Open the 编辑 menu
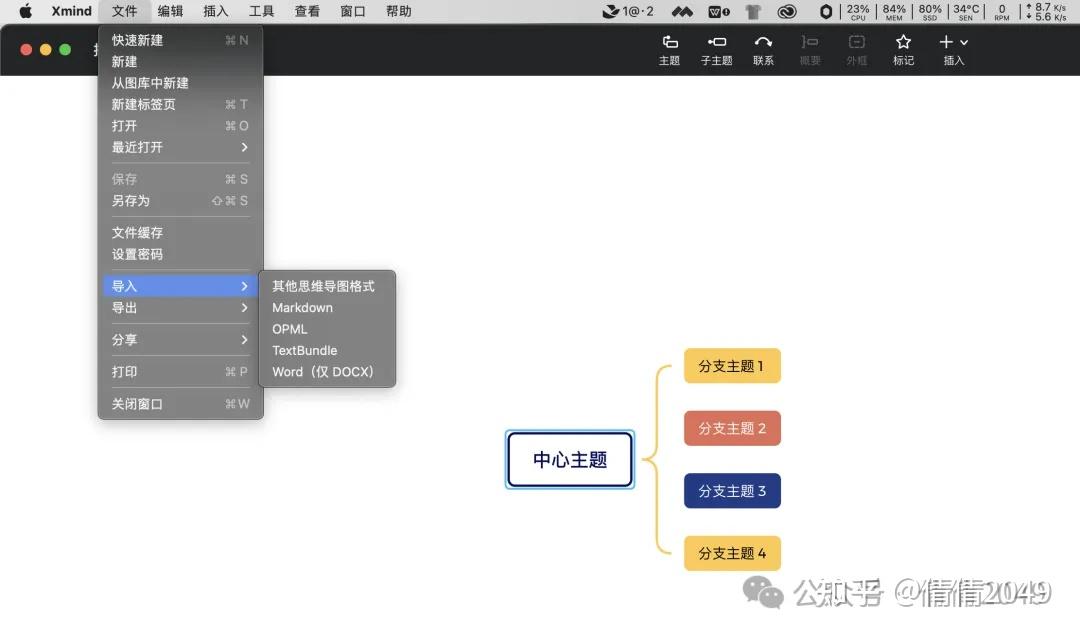 [x=169, y=11]
